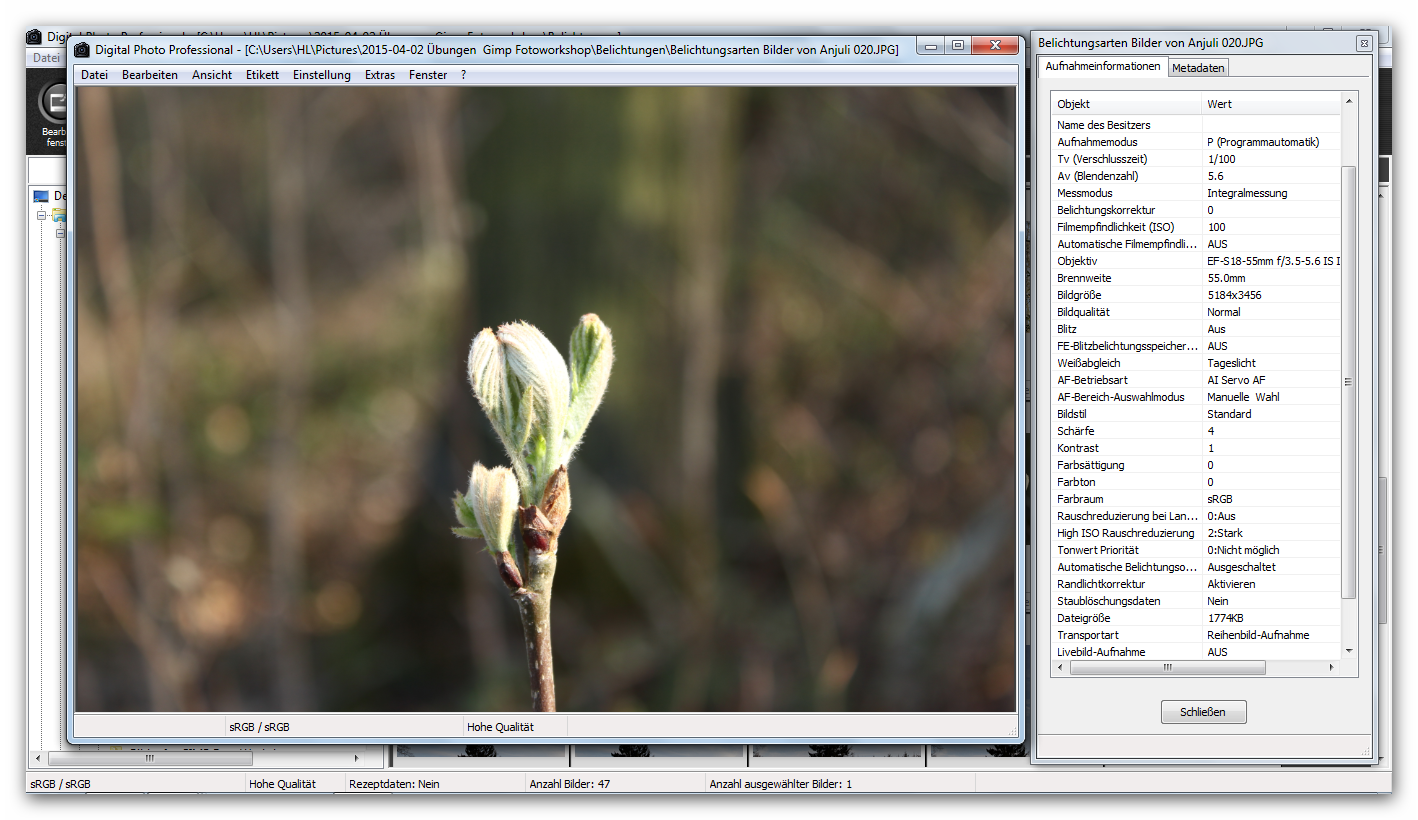Select the Aufnahmeinformationen tab
This screenshot has width=1418, height=820.
tap(1103, 66)
